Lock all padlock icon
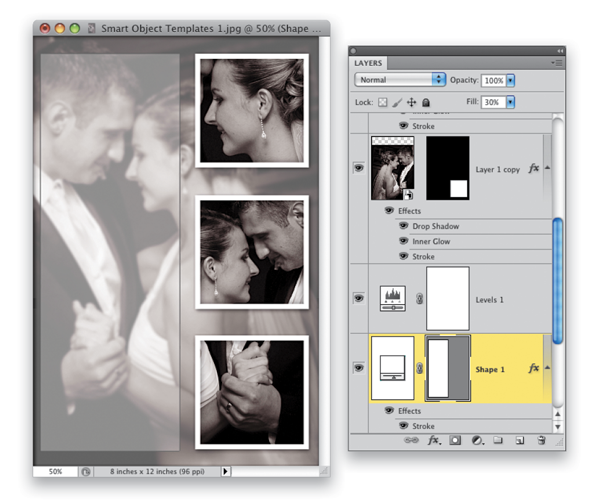The image size is (600, 500). (x=426, y=102)
